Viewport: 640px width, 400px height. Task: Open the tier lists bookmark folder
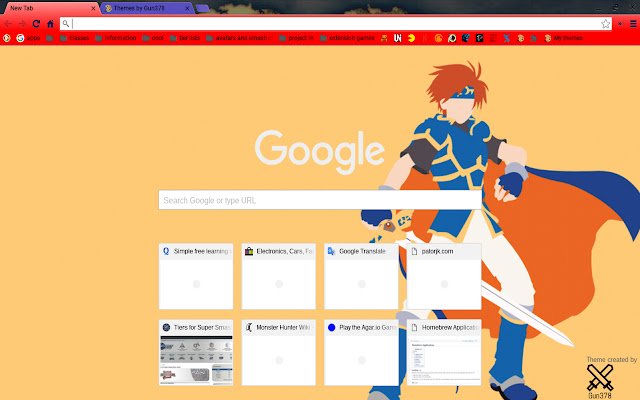point(185,38)
